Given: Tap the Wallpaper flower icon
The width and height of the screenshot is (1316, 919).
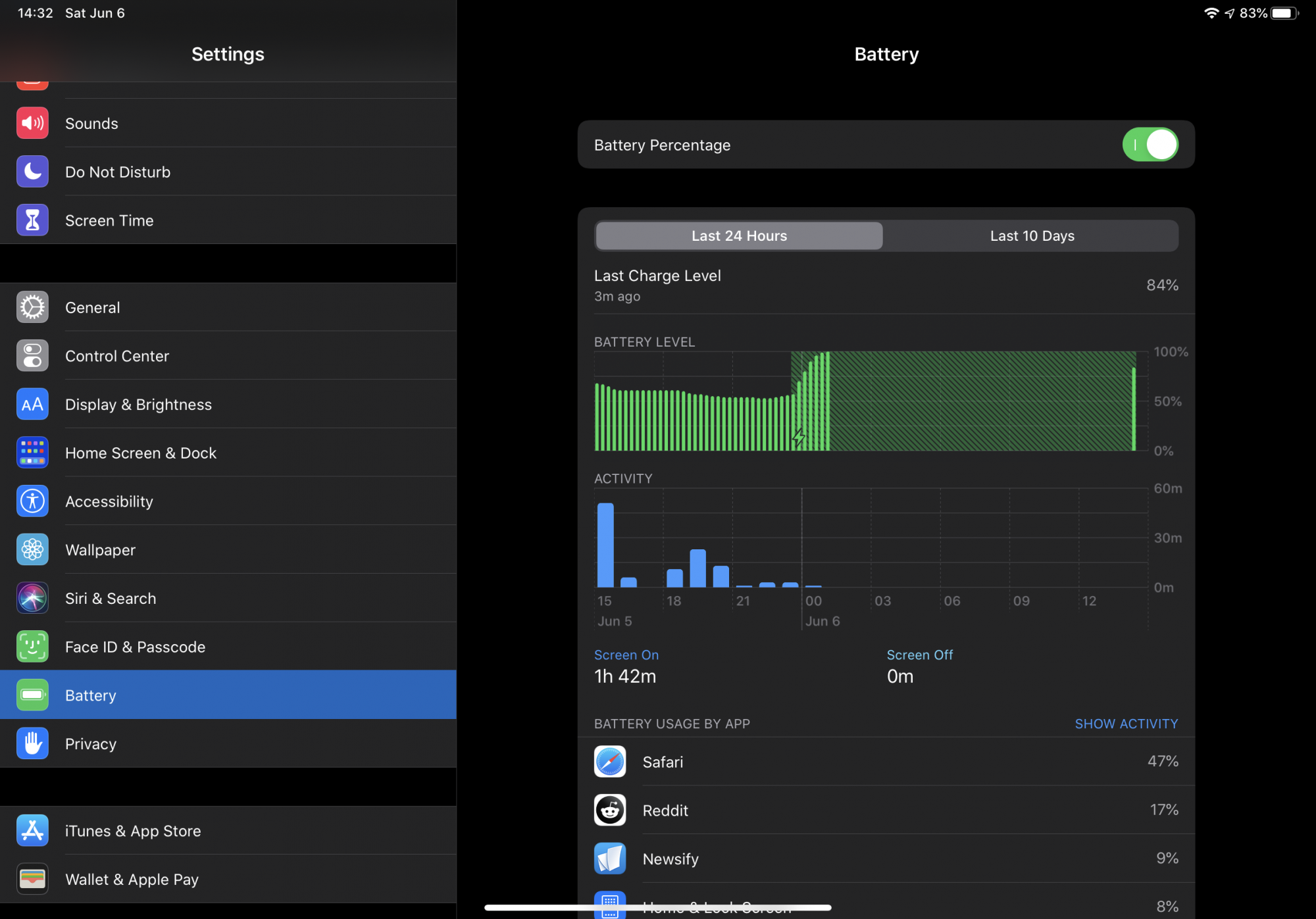Looking at the screenshot, I should [x=32, y=550].
